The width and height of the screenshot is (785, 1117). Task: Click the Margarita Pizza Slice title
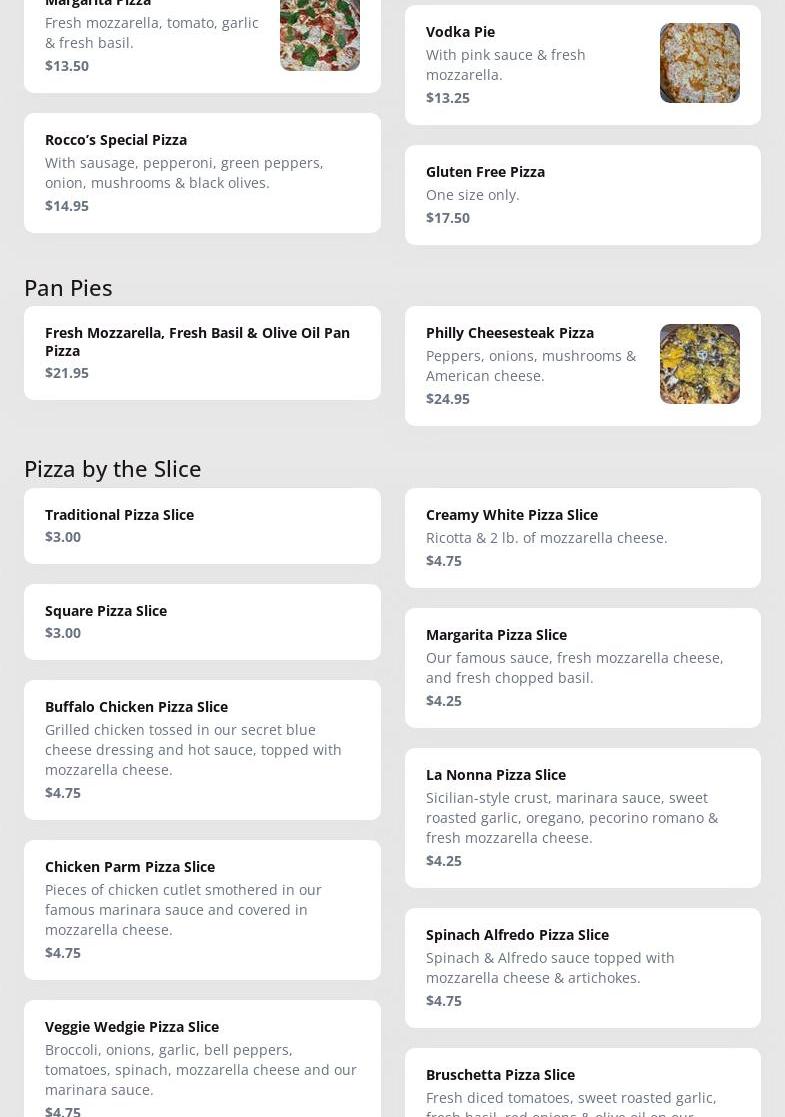pos(496,635)
